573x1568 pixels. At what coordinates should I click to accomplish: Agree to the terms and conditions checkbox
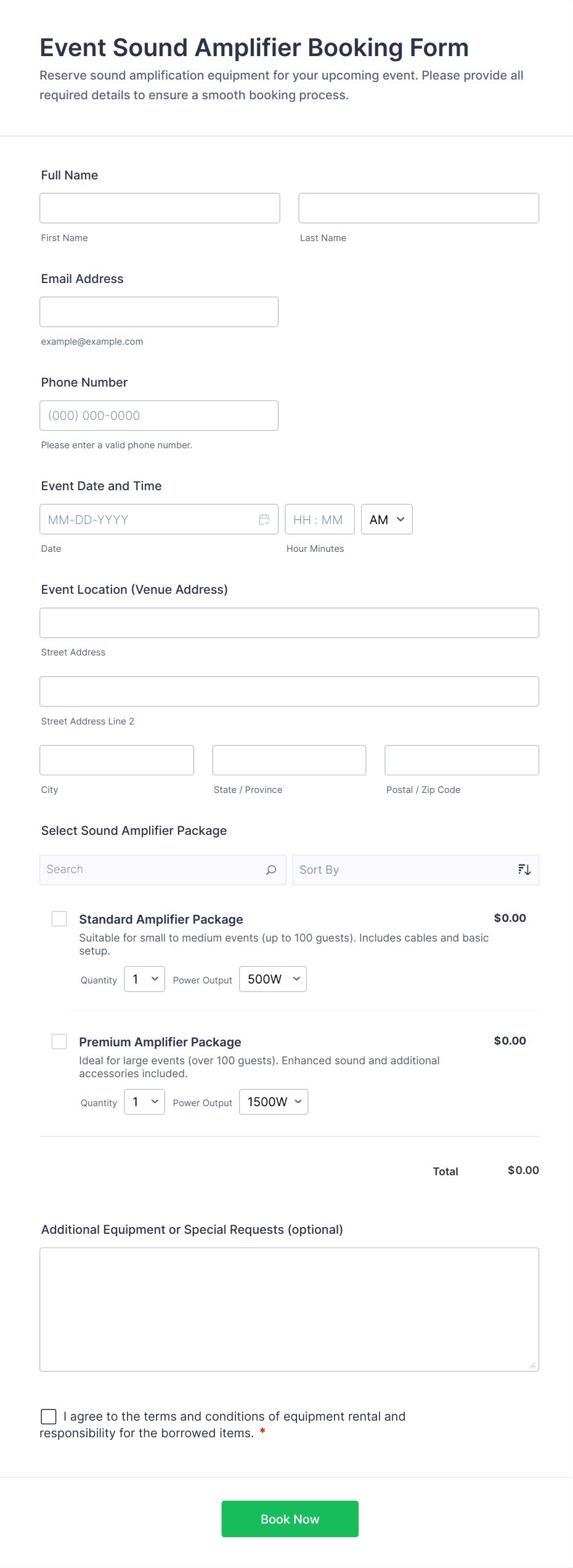(49, 1416)
